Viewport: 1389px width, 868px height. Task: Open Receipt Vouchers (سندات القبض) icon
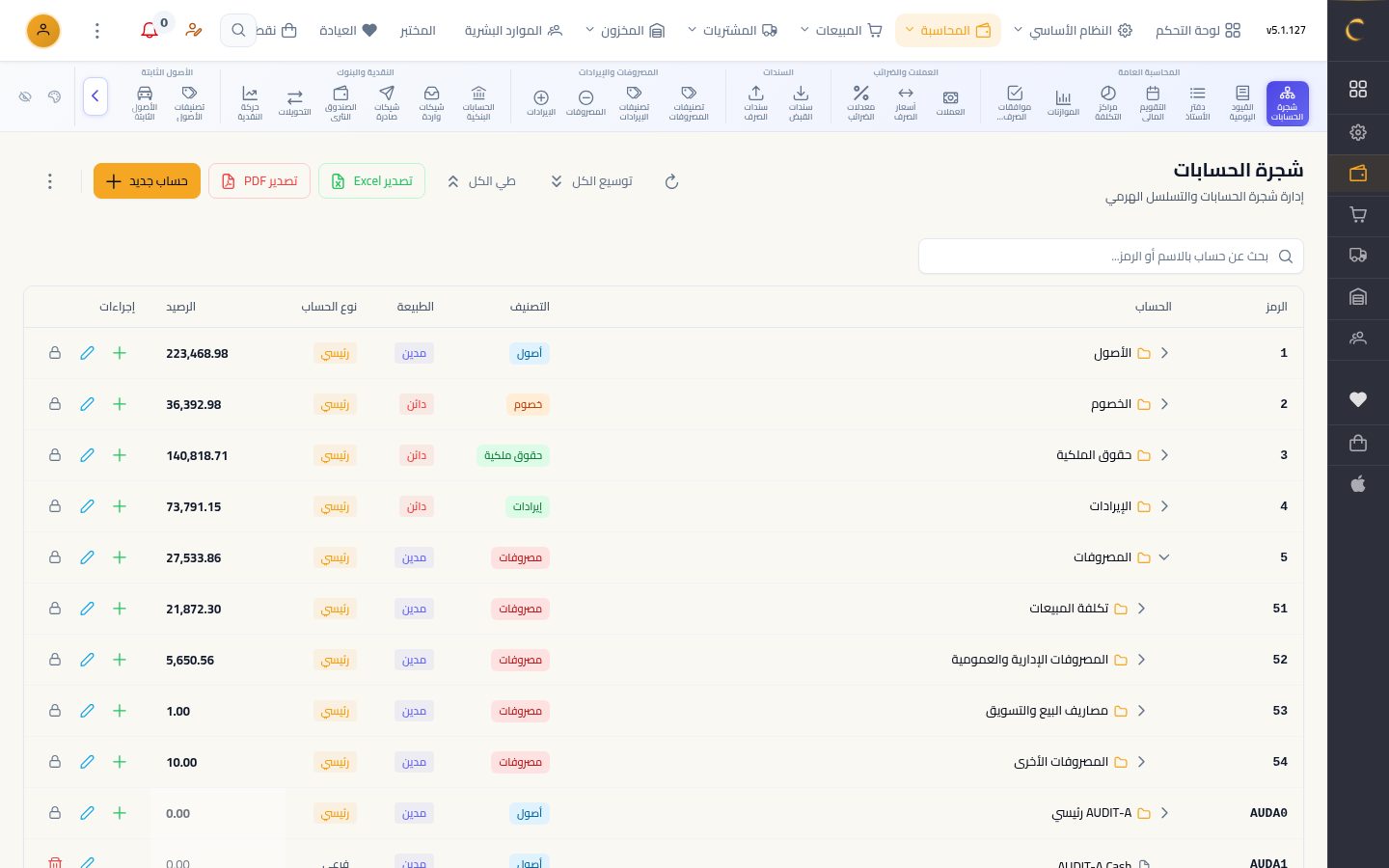[x=801, y=103]
